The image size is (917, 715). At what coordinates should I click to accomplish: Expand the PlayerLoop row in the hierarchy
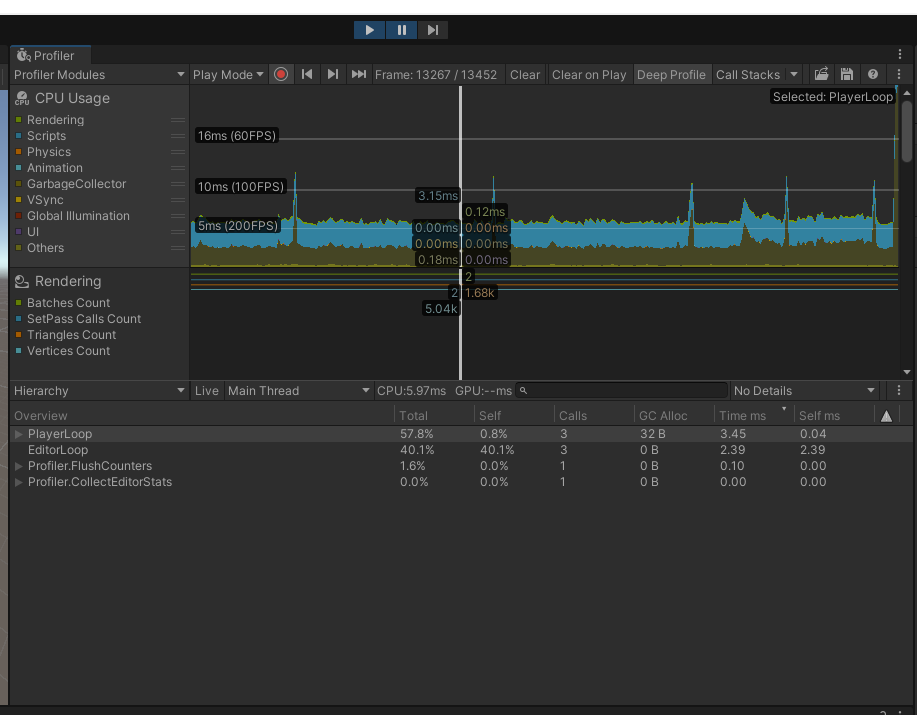[18, 434]
